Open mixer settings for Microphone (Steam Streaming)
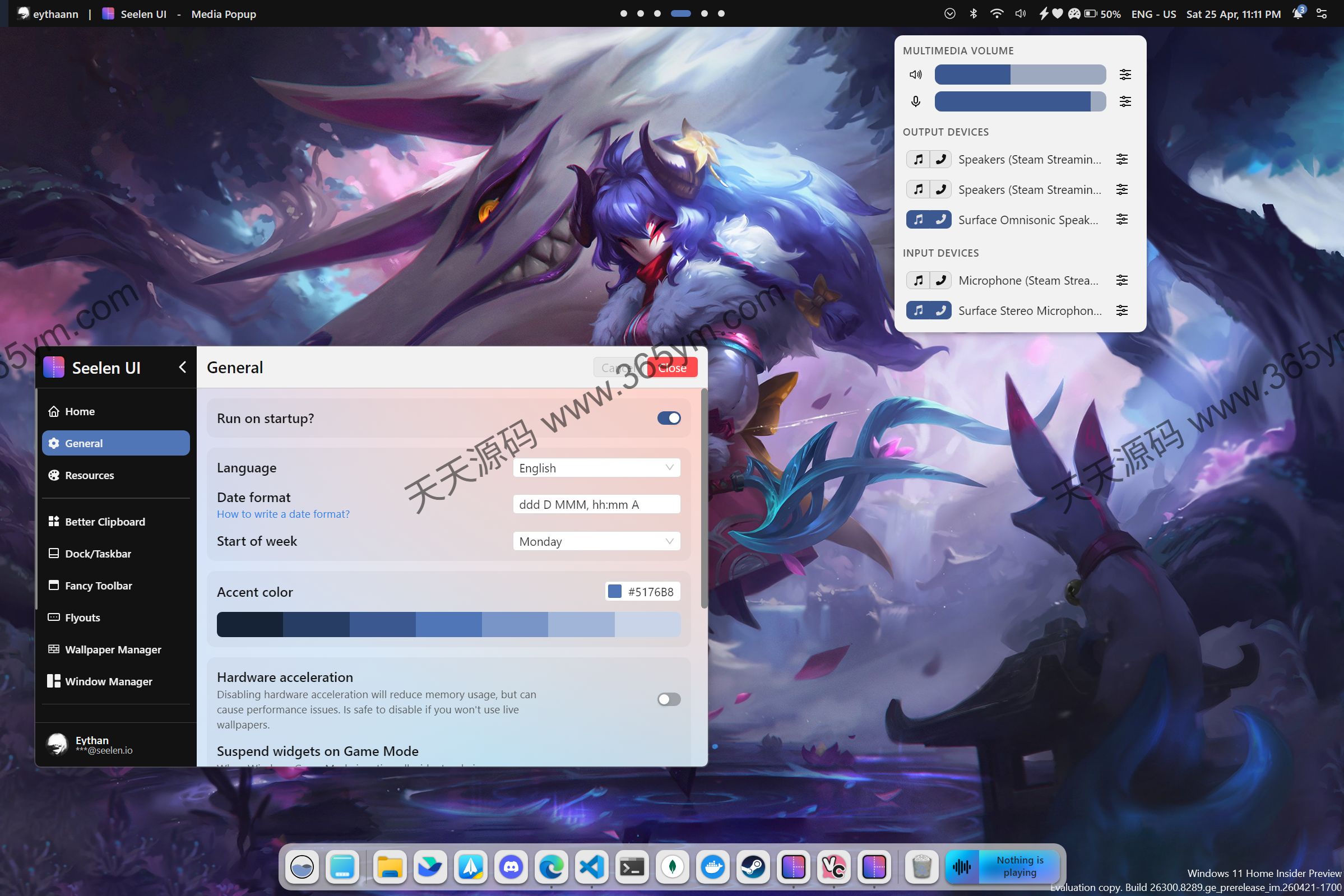 coord(1121,280)
